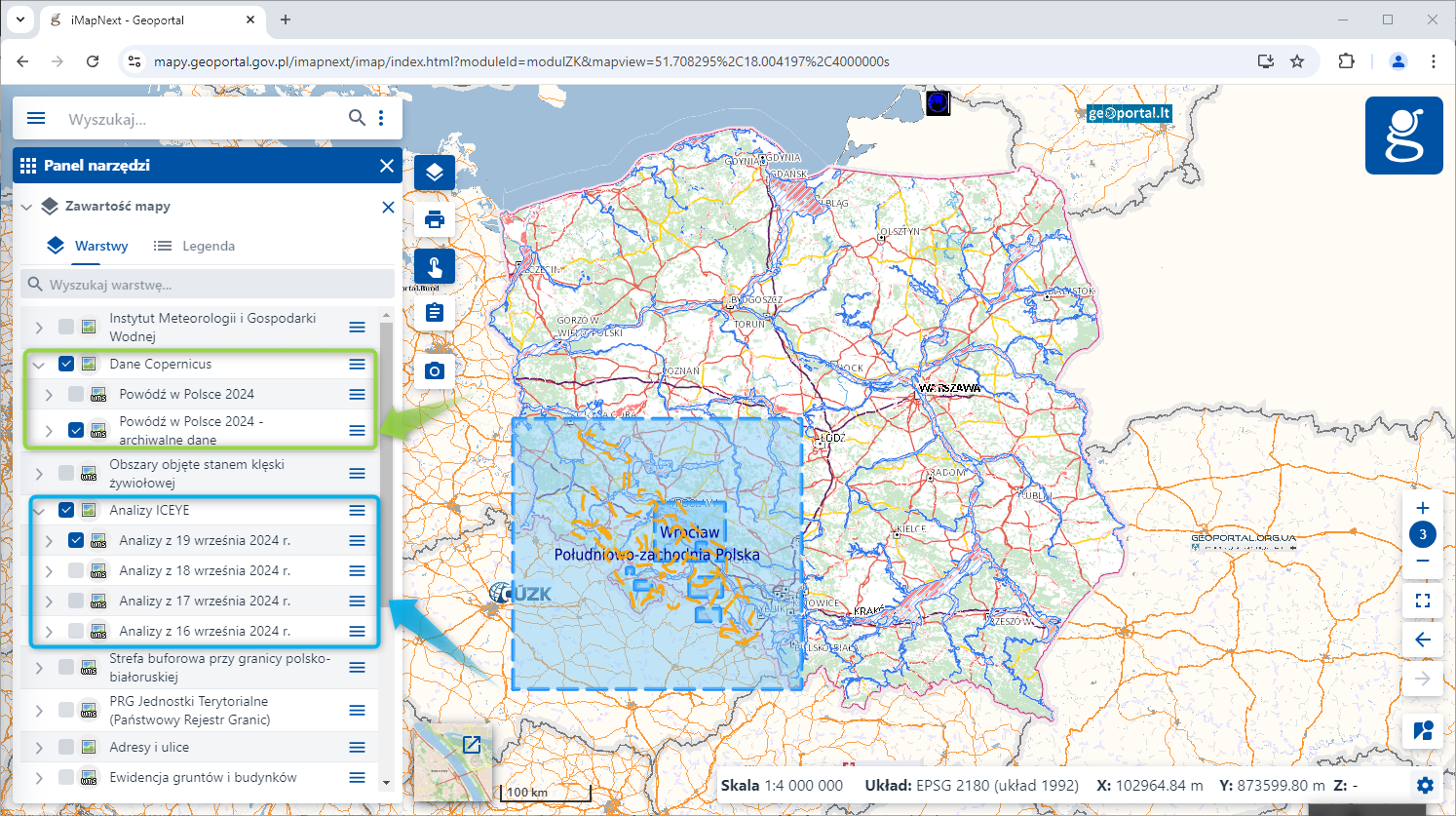Click the geoportal.lt link on the map

click(x=1130, y=113)
